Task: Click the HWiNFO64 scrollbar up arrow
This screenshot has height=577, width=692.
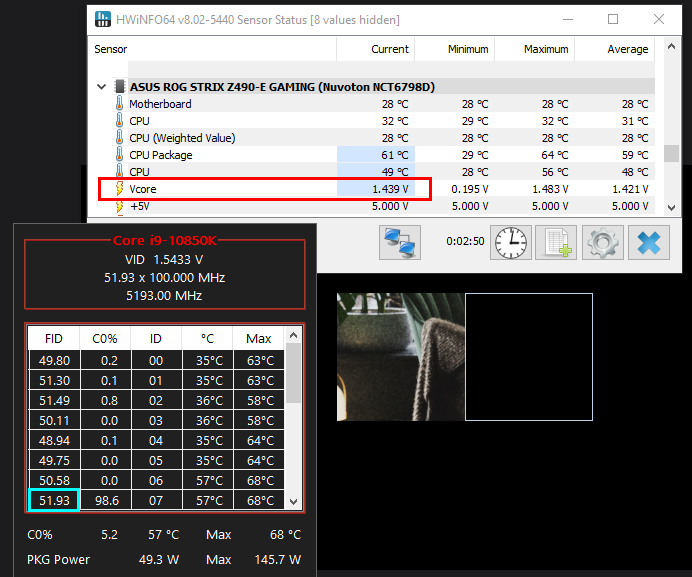Action: click(x=671, y=46)
